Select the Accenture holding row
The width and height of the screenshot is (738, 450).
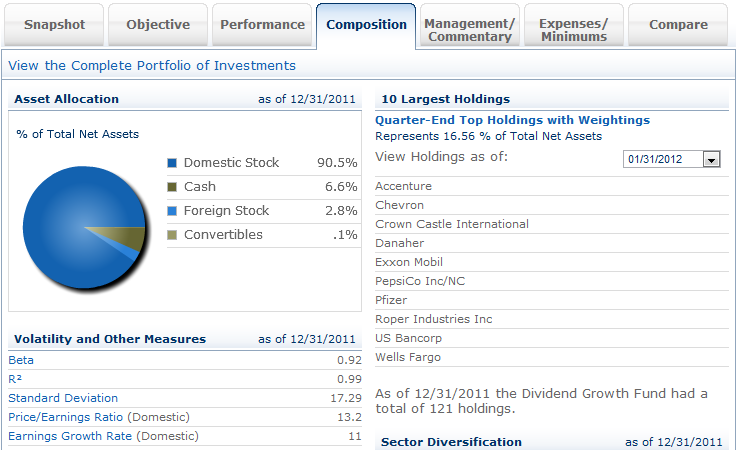click(x=552, y=186)
